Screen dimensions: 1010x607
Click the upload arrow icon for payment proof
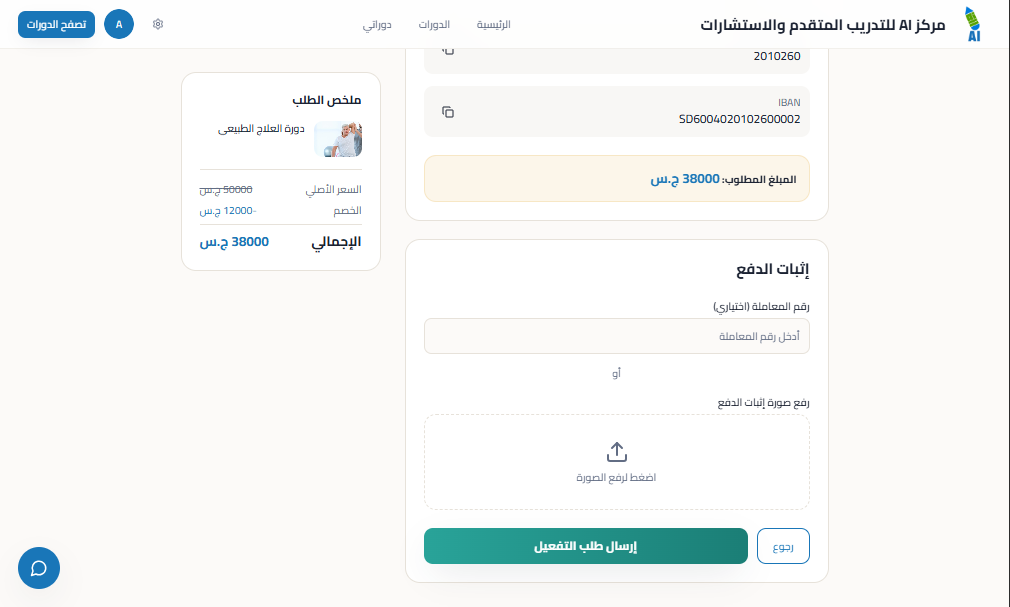click(x=617, y=452)
